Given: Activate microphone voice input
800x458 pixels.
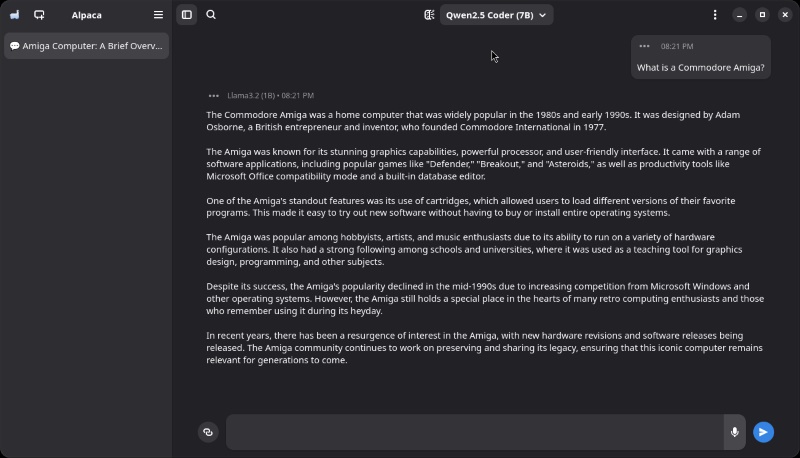Looking at the screenshot, I should [735, 432].
